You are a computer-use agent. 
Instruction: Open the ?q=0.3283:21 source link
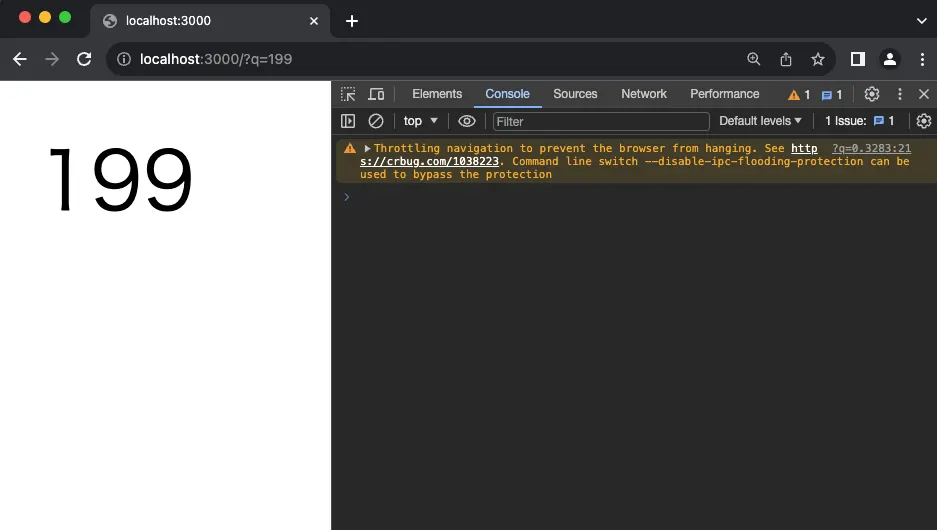pyautogui.click(x=871, y=148)
